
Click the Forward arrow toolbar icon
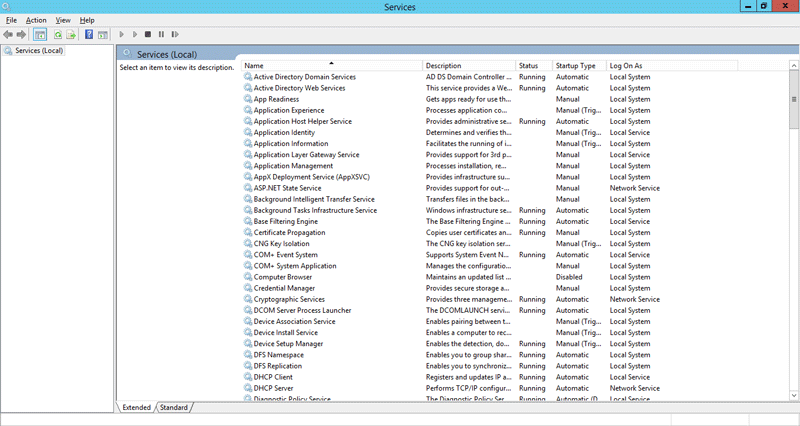pyautogui.click(x=21, y=35)
